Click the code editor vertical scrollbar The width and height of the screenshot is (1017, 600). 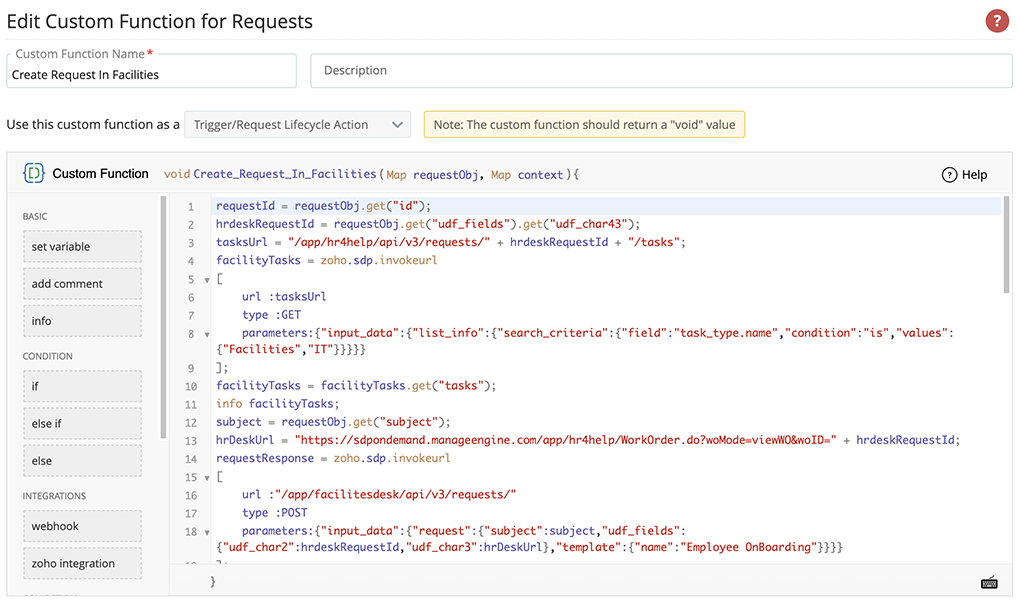coord(1006,245)
